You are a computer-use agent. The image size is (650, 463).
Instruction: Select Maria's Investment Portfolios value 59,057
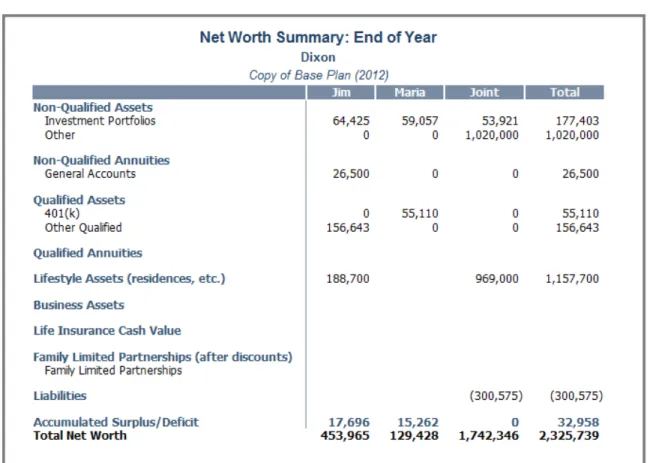point(420,121)
